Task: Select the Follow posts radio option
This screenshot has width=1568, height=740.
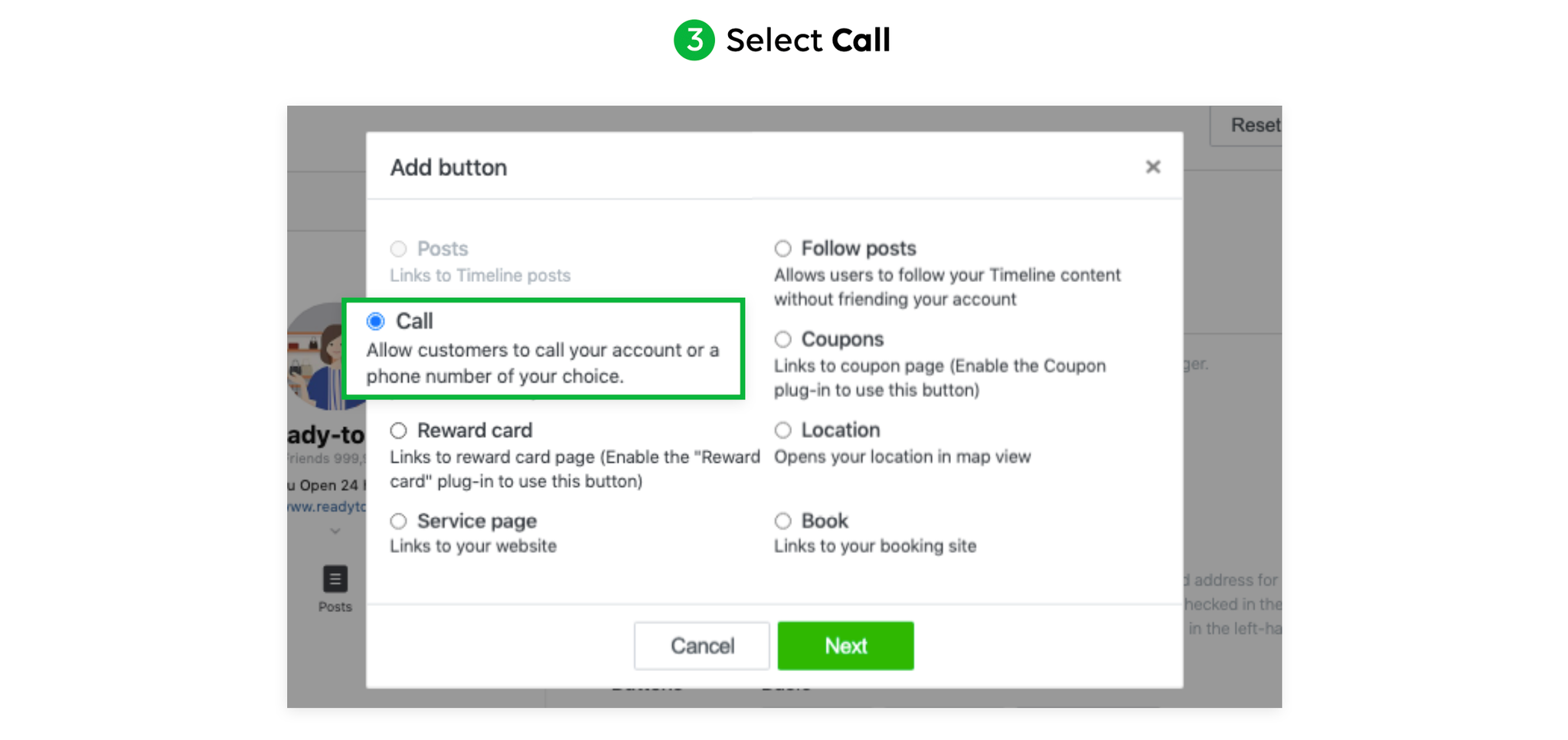Action: [782, 248]
